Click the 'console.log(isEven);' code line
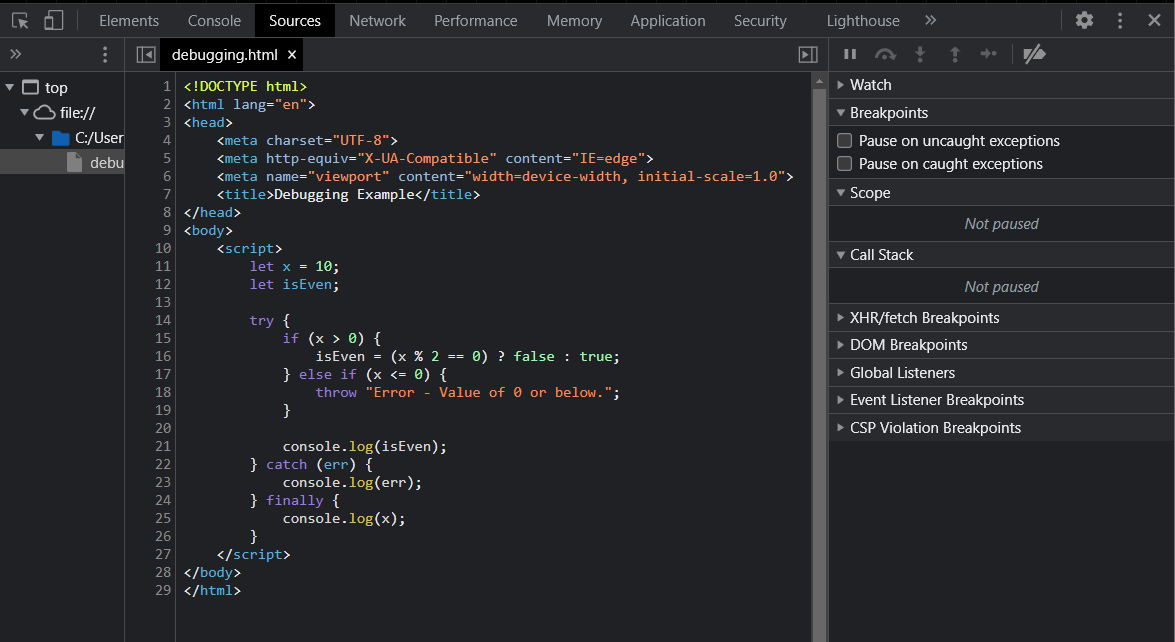1175x642 pixels. pyautogui.click(x=364, y=446)
